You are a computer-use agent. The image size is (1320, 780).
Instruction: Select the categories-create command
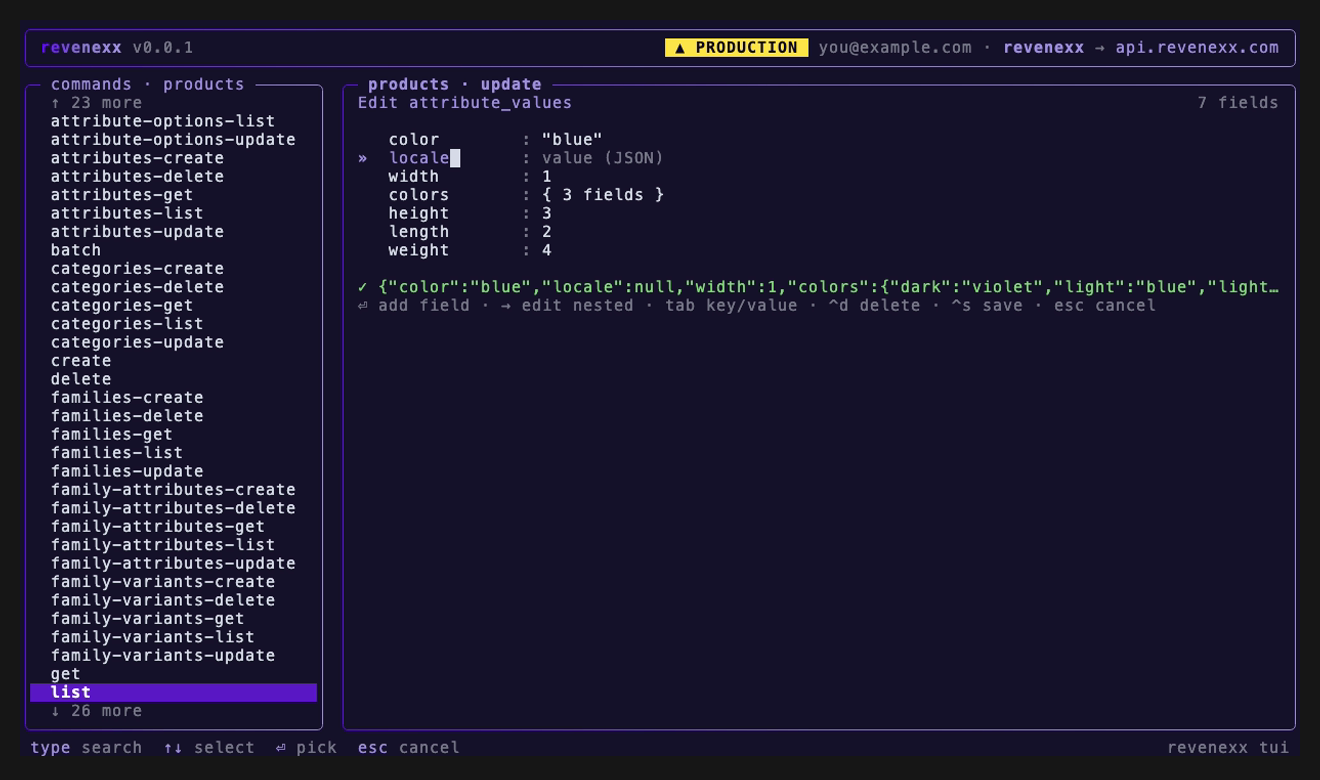(x=137, y=268)
